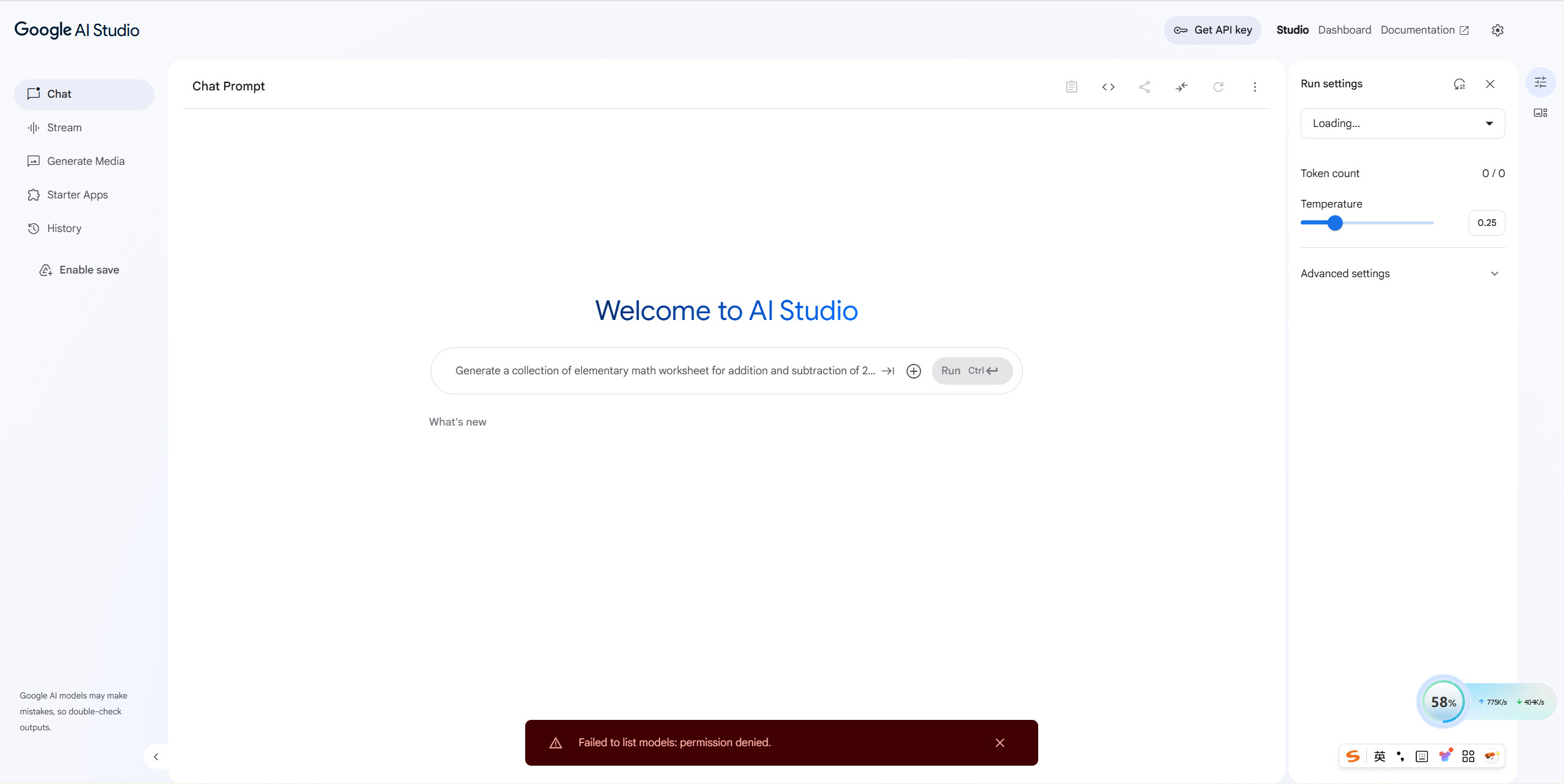The width and height of the screenshot is (1564, 784).
Task: Click the Run button
Action: click(972, 371)
